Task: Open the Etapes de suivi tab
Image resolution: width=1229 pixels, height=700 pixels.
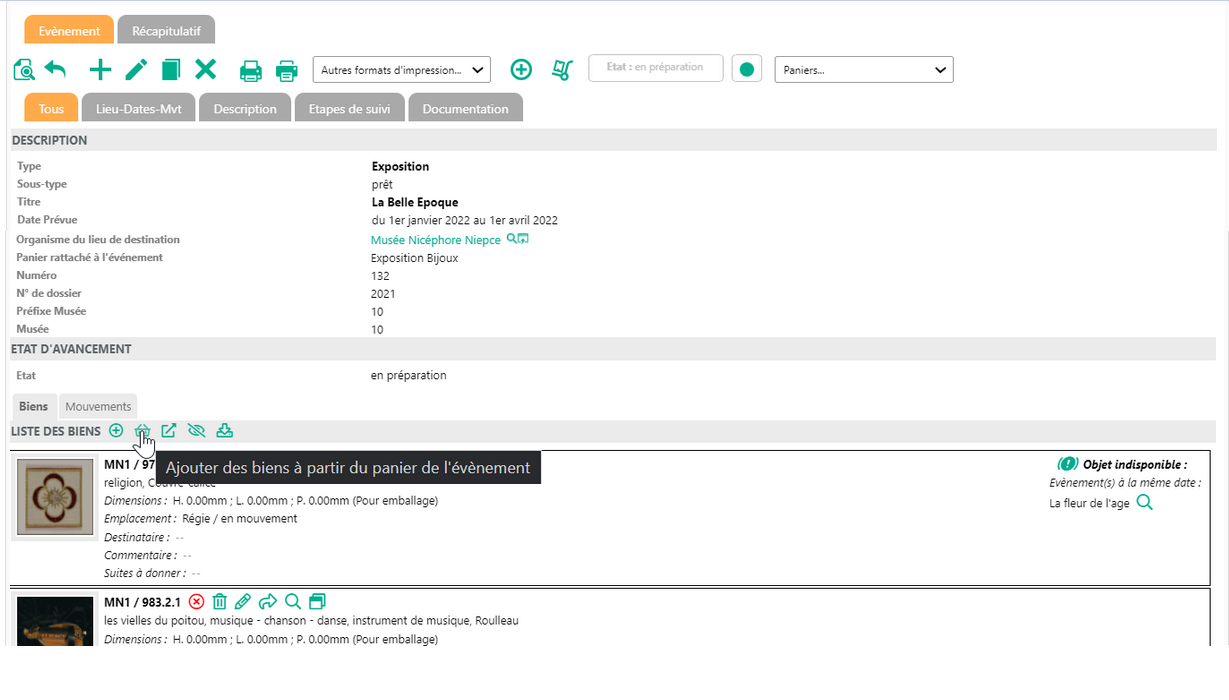Action: click(x=349, y=109)
